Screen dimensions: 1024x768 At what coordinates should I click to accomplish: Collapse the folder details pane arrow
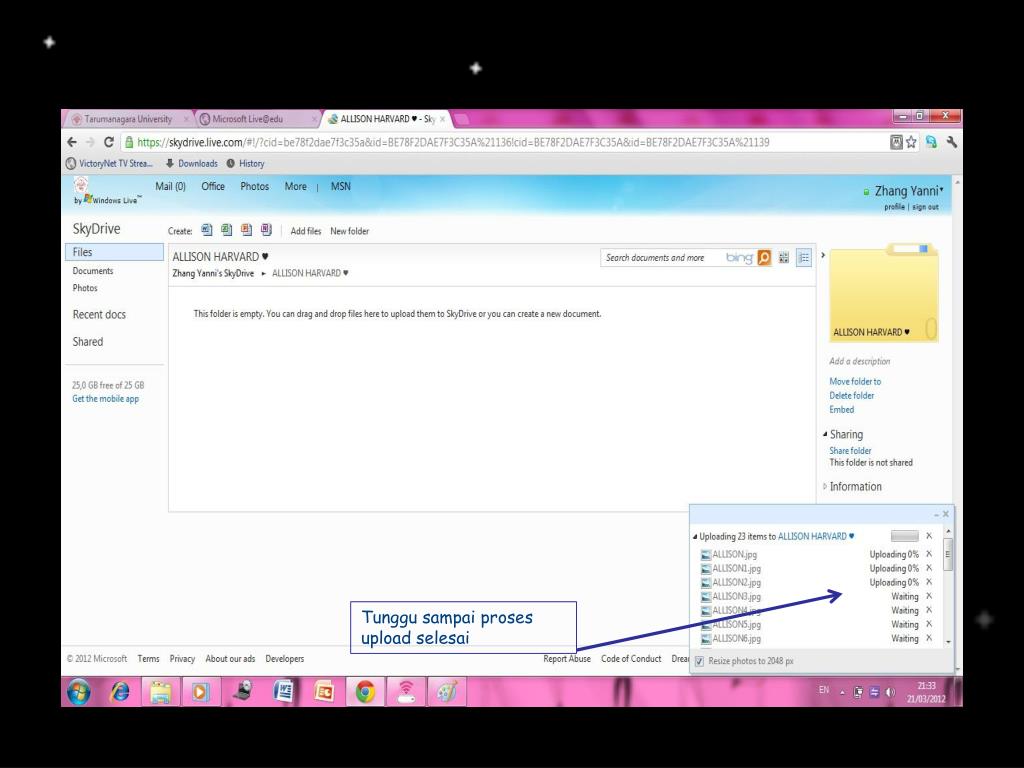[x=823, y=255]
